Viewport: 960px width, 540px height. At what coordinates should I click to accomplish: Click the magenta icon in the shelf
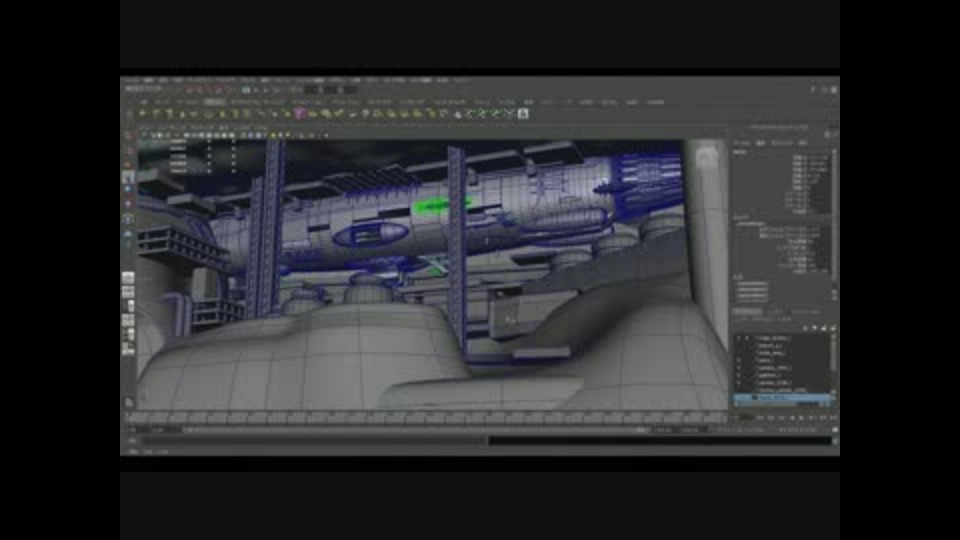(x=300, y=113)
